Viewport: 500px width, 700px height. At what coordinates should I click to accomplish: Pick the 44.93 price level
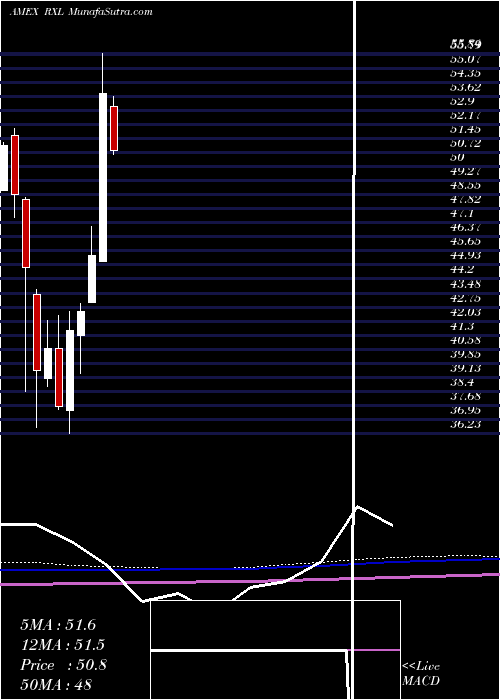click(x=465, y=255)
